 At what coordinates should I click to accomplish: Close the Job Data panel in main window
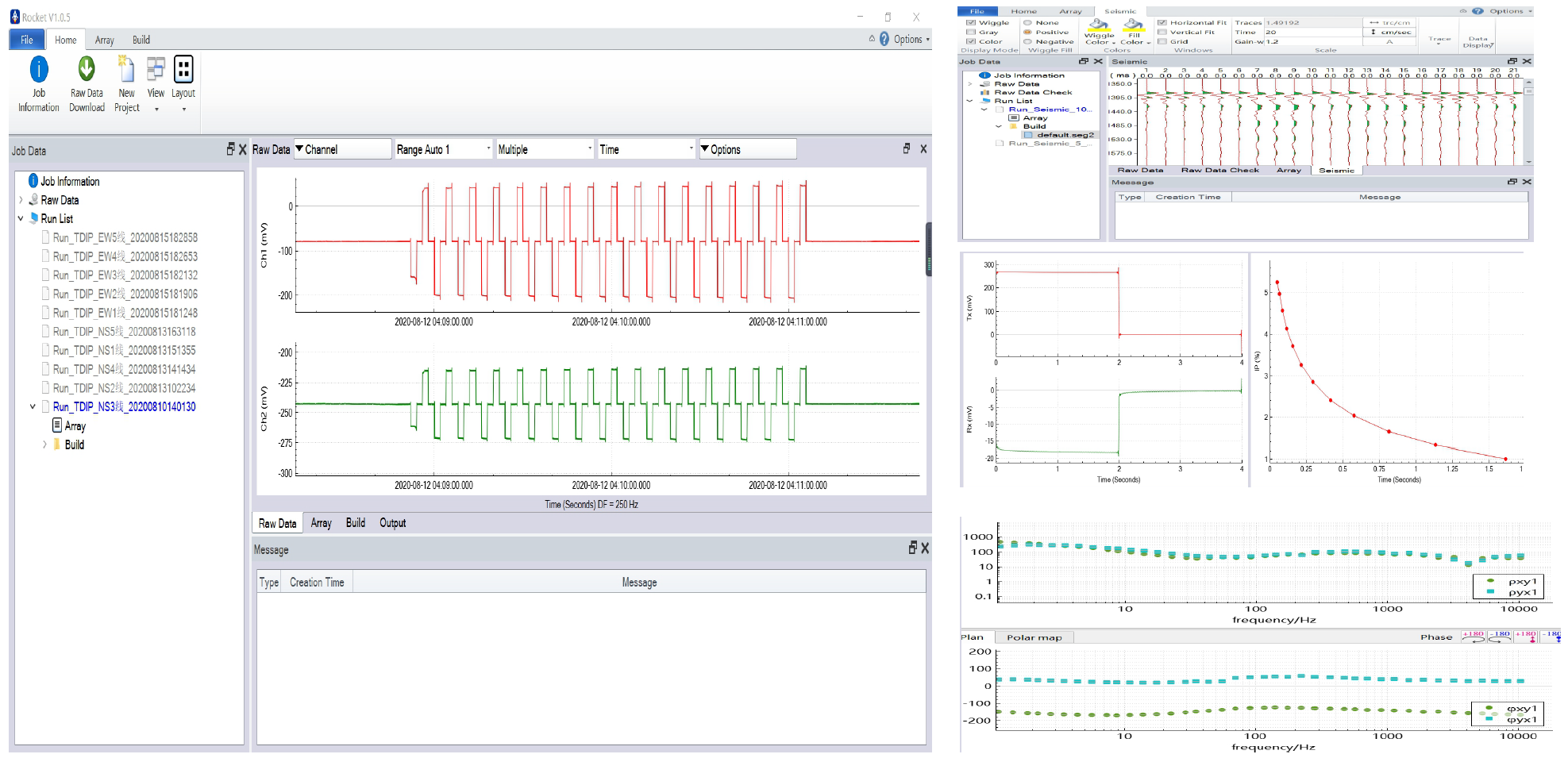click(243, 149)
